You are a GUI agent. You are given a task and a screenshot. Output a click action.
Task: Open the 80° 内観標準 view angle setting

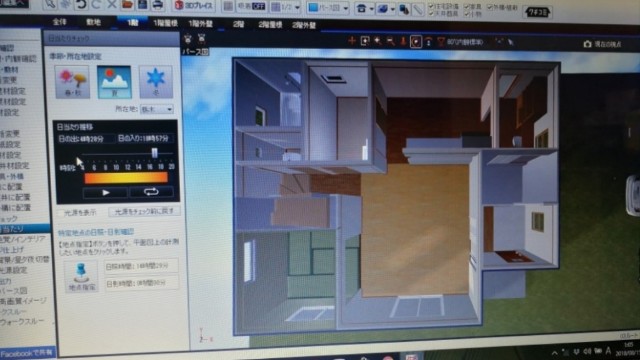464,42
